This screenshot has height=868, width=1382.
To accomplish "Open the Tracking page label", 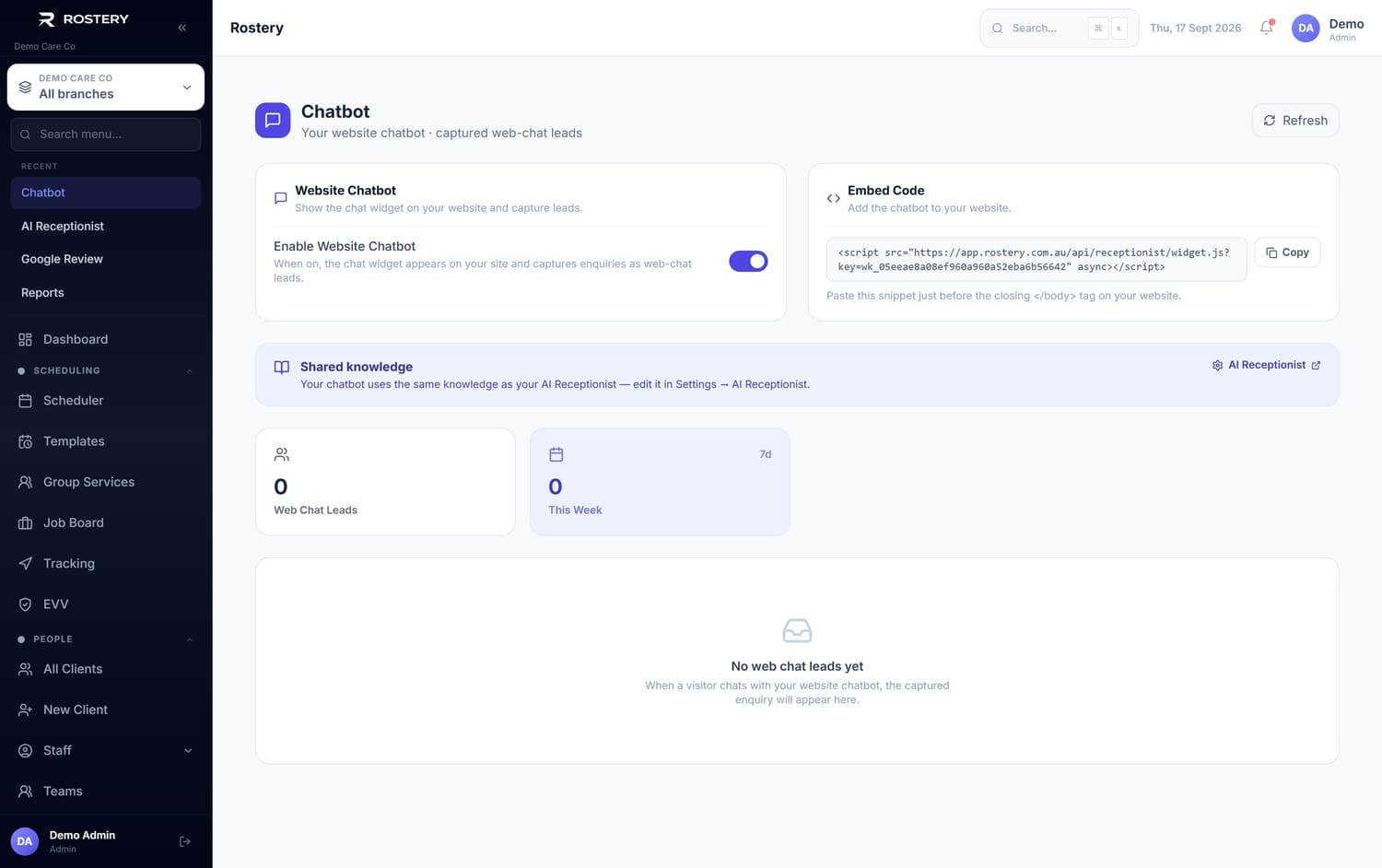I will click(69, 563).
